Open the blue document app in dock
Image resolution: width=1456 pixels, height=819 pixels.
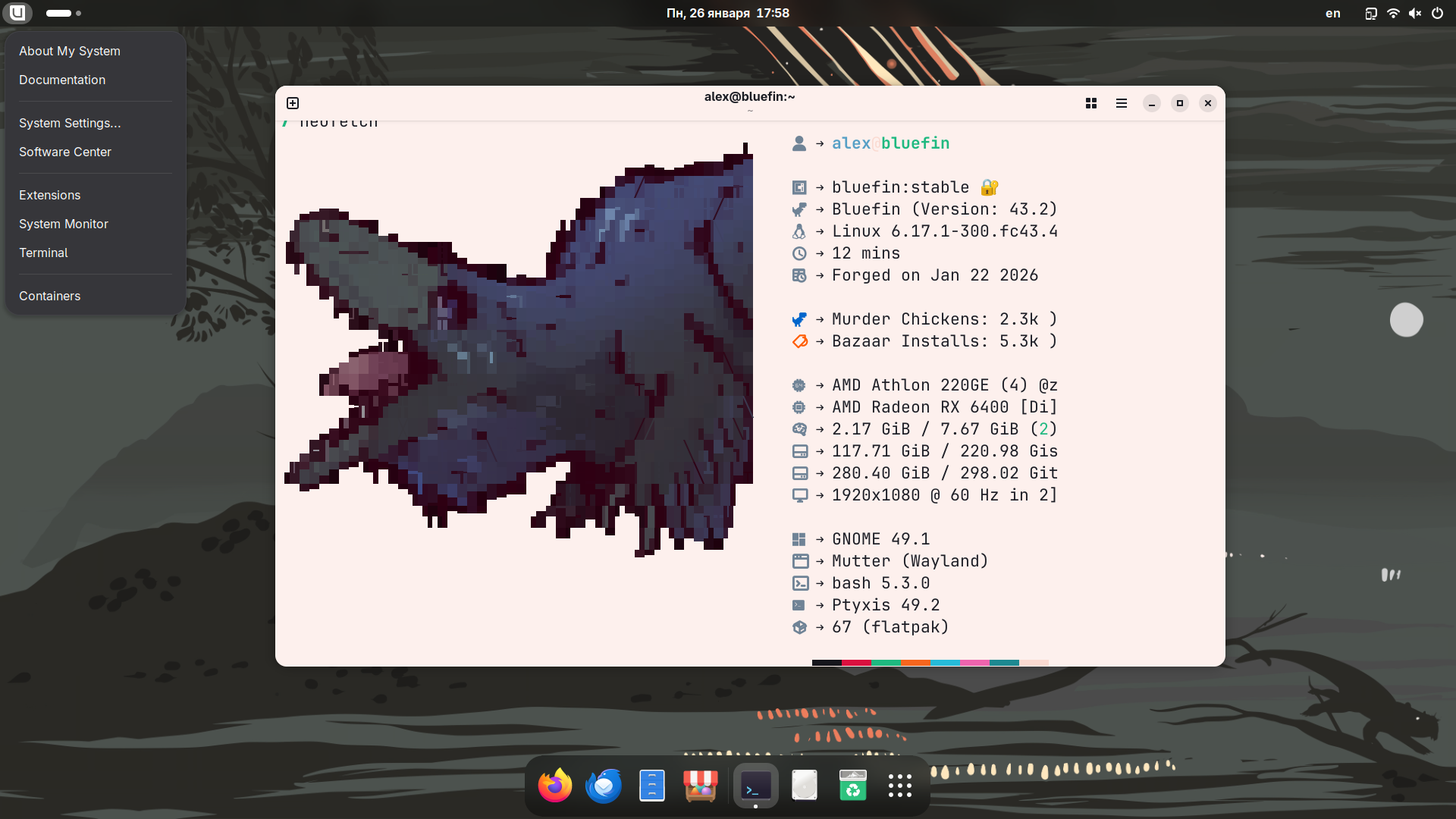tap(652, 786)
